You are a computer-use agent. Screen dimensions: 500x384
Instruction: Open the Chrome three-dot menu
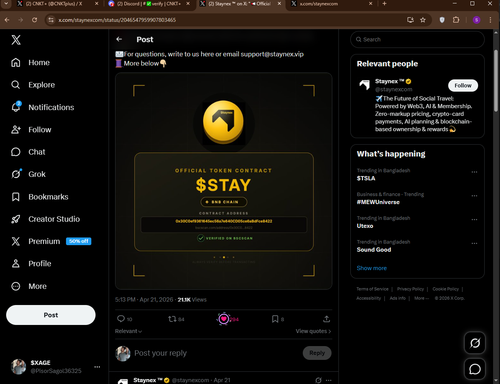tap(490, 20)
